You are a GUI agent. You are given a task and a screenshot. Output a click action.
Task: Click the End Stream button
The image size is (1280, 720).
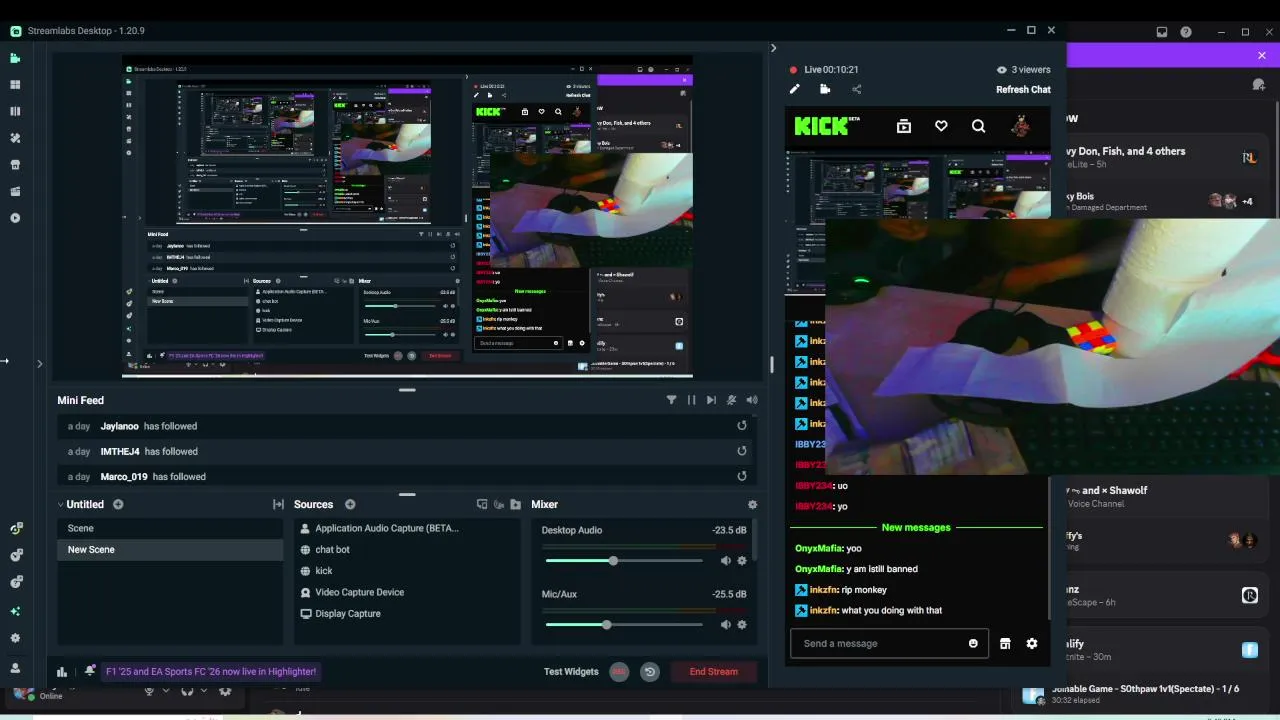coord(714,672)
